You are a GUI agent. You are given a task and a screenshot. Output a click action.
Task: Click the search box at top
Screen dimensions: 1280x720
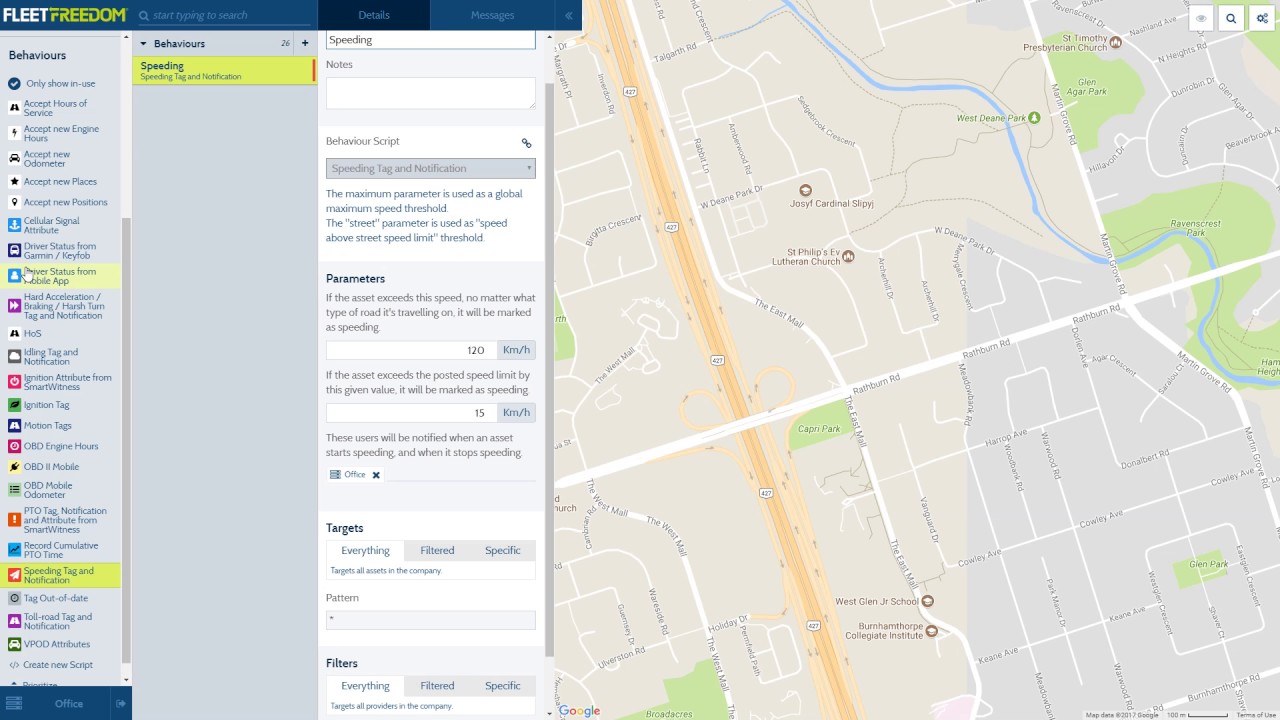[x=225, y=15]
